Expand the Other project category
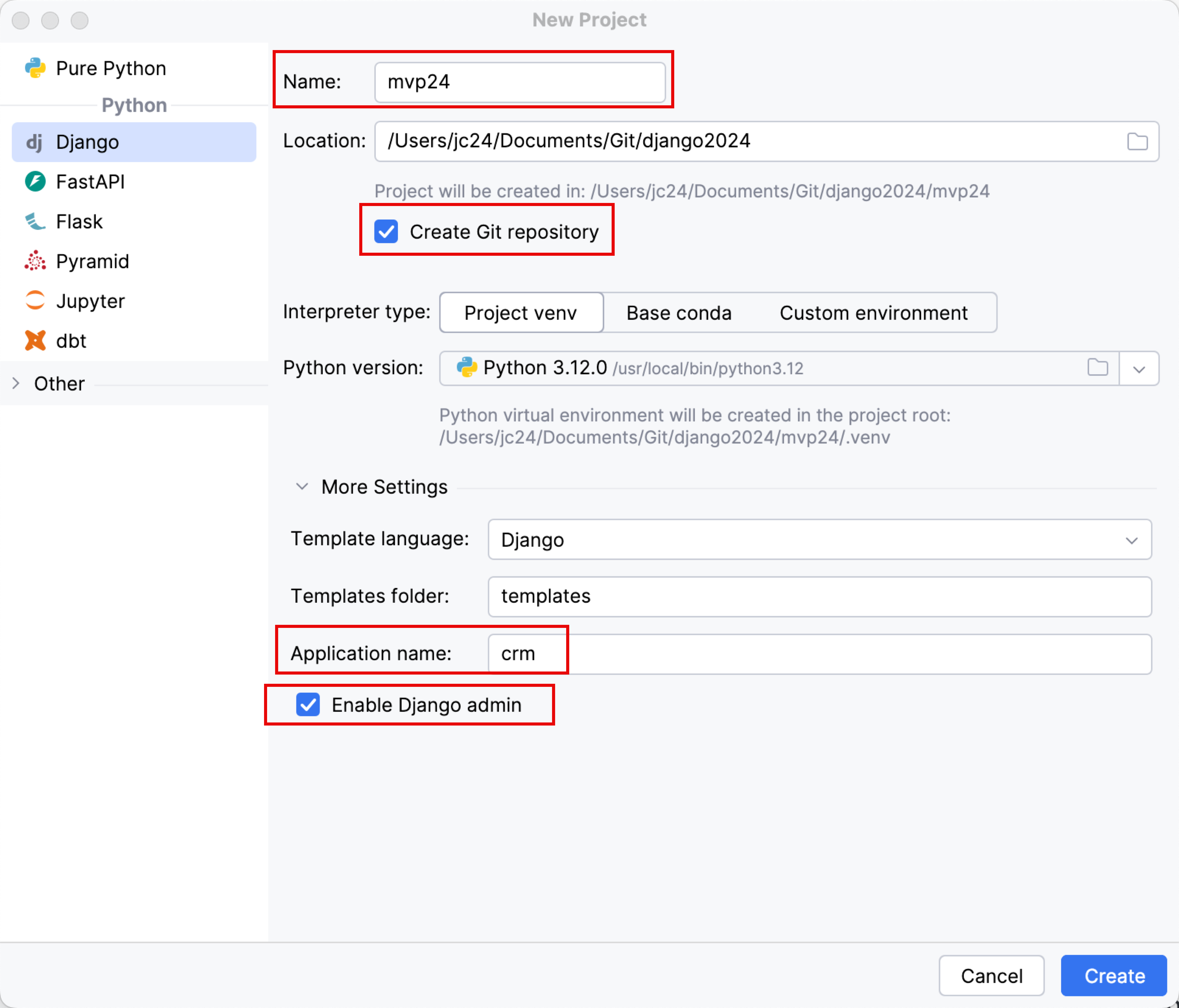The width and height of the screenshot is (1179, 1008). tap(16, 383)
